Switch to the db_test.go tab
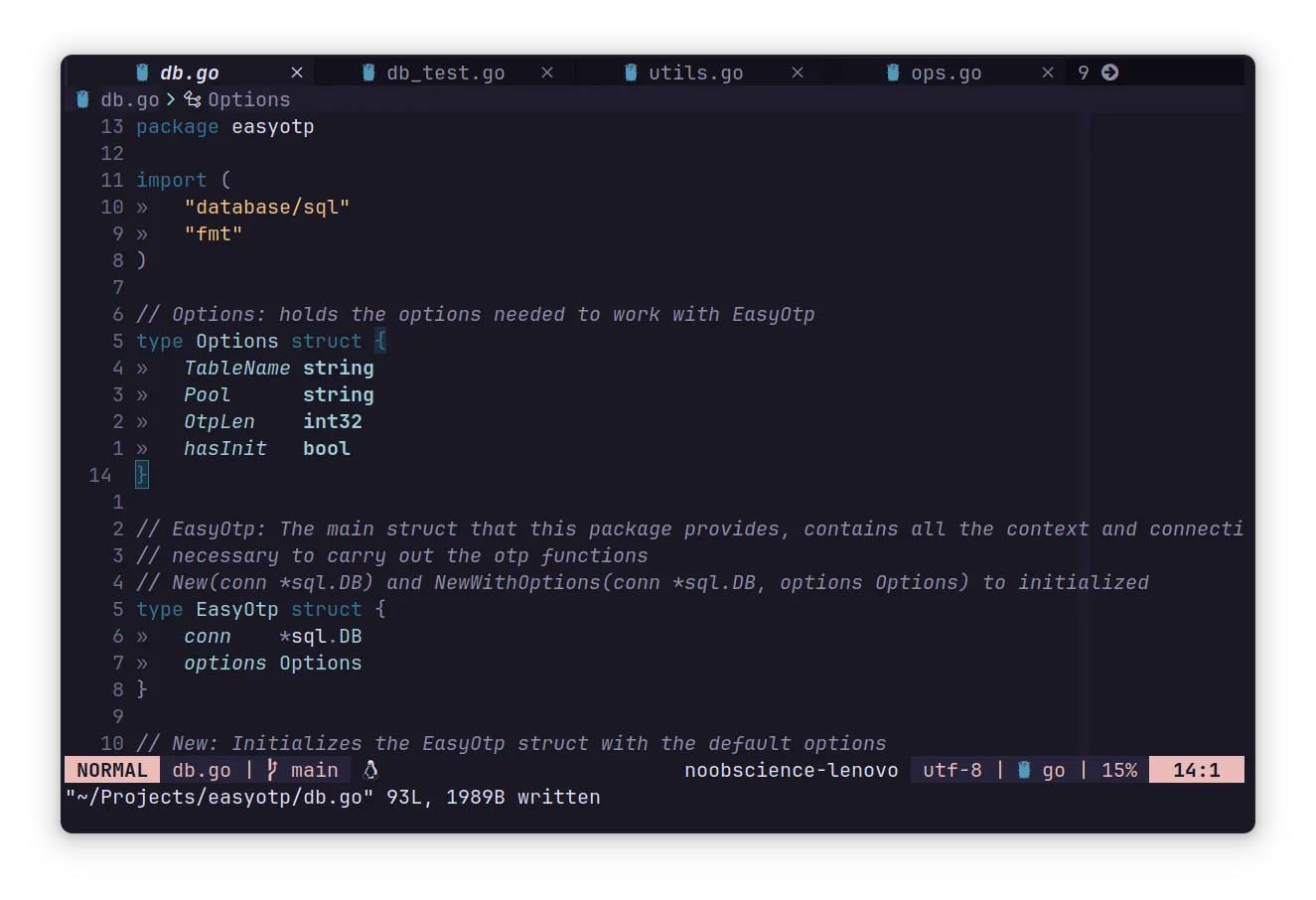 point(446,72)
